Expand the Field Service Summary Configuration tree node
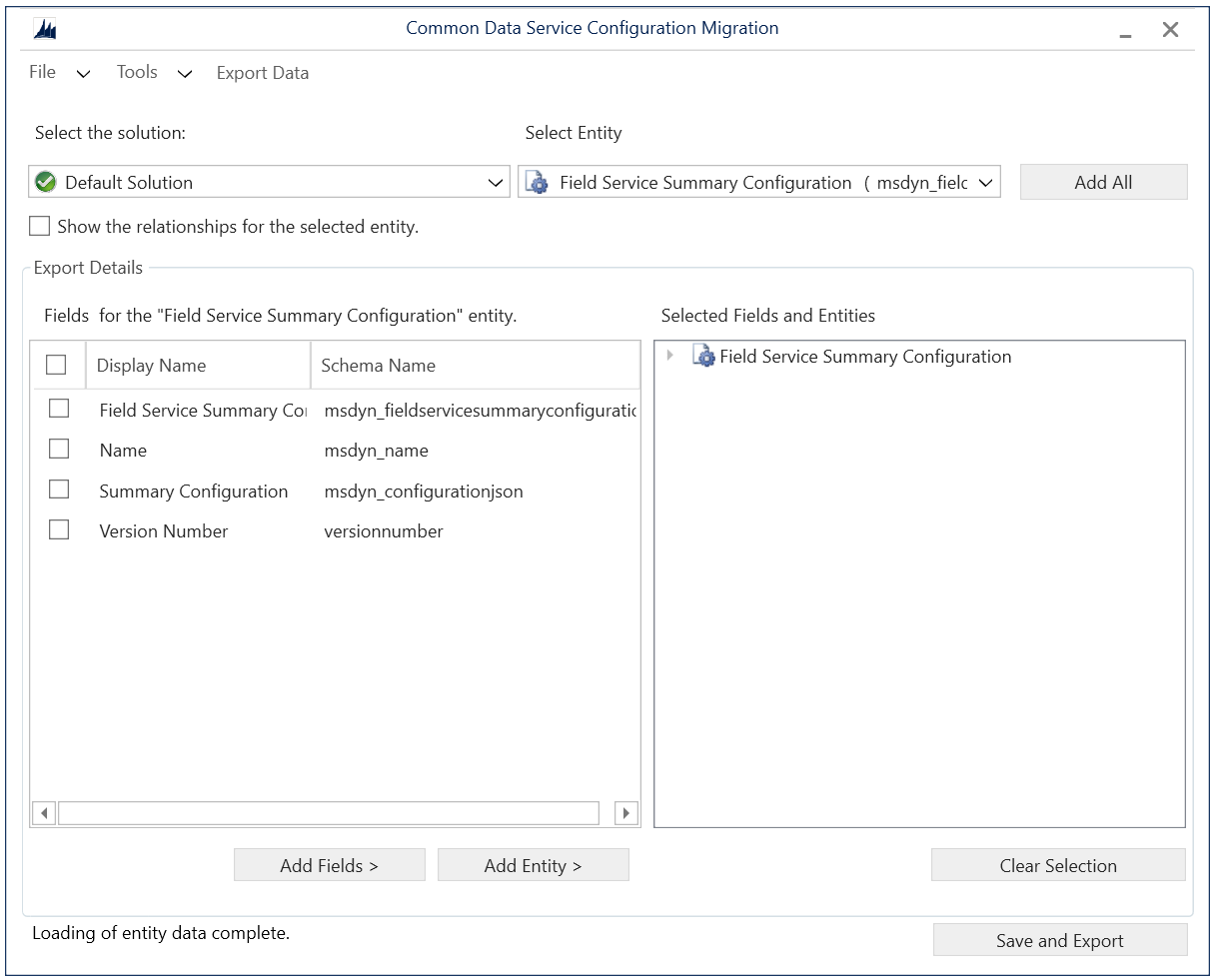Image resolution: width=1214 pixels, height=980 pixels. (x=670, y=356)
